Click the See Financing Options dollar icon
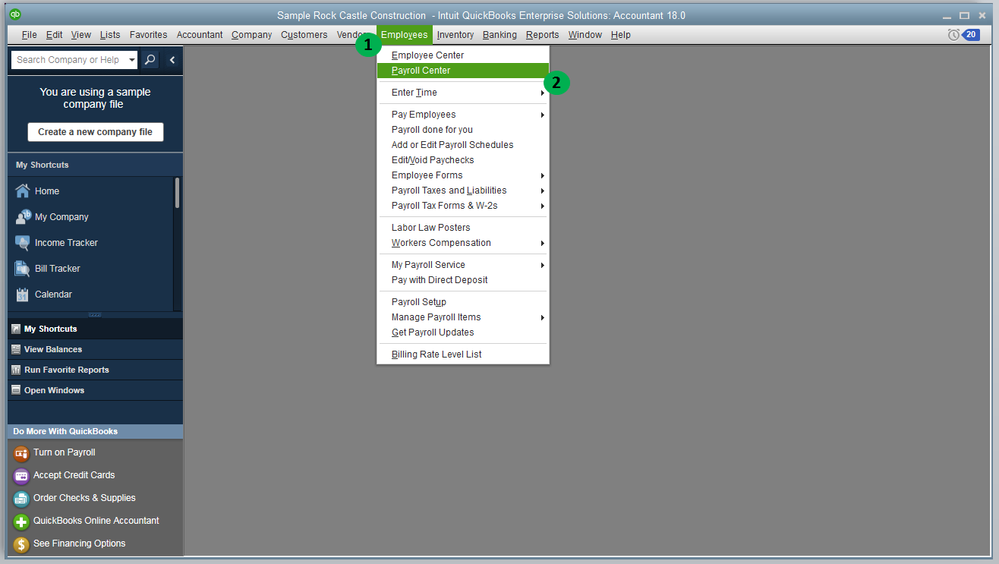 pos(21,544)
